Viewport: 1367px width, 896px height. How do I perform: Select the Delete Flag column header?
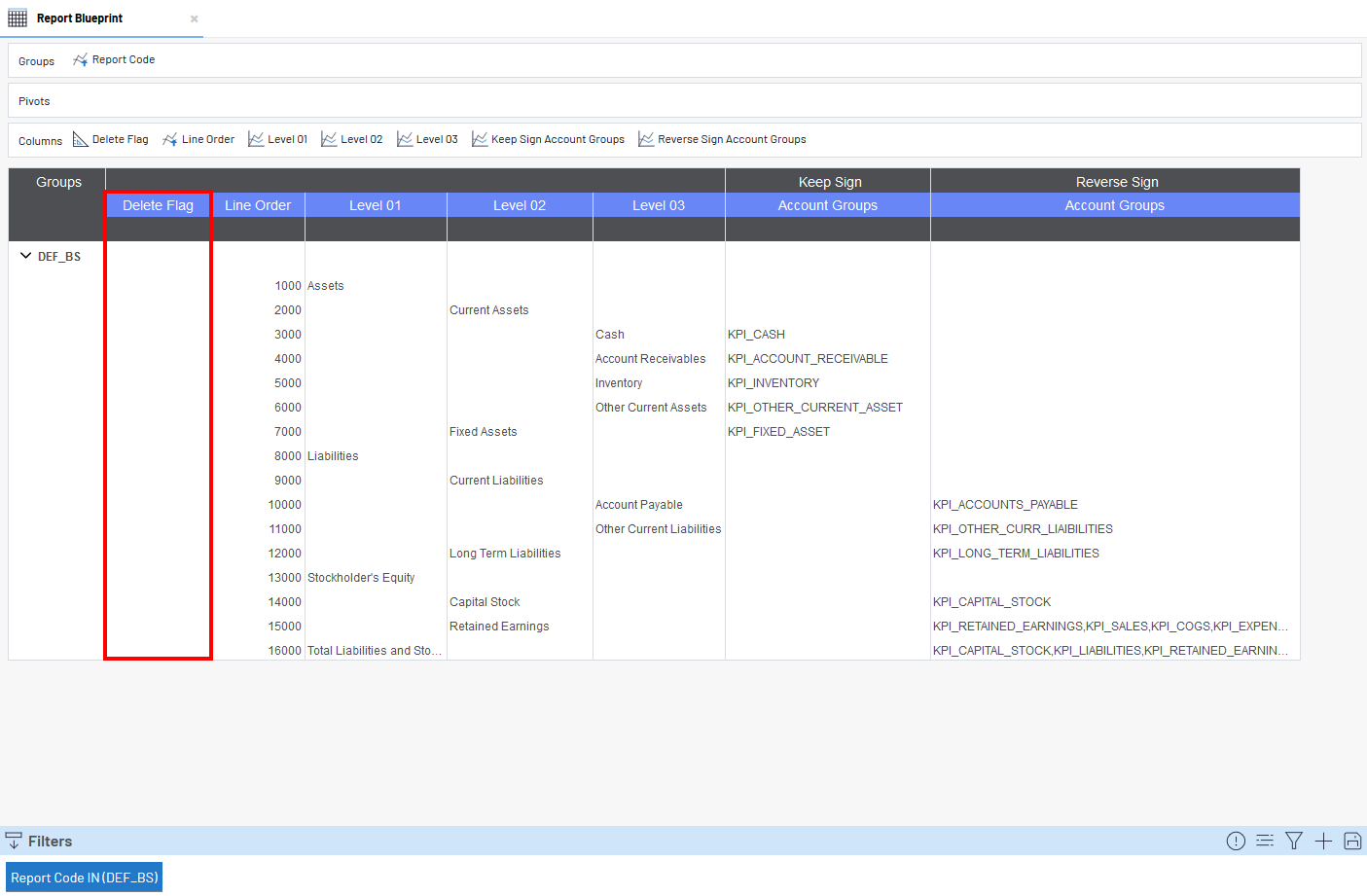point(158,205)
